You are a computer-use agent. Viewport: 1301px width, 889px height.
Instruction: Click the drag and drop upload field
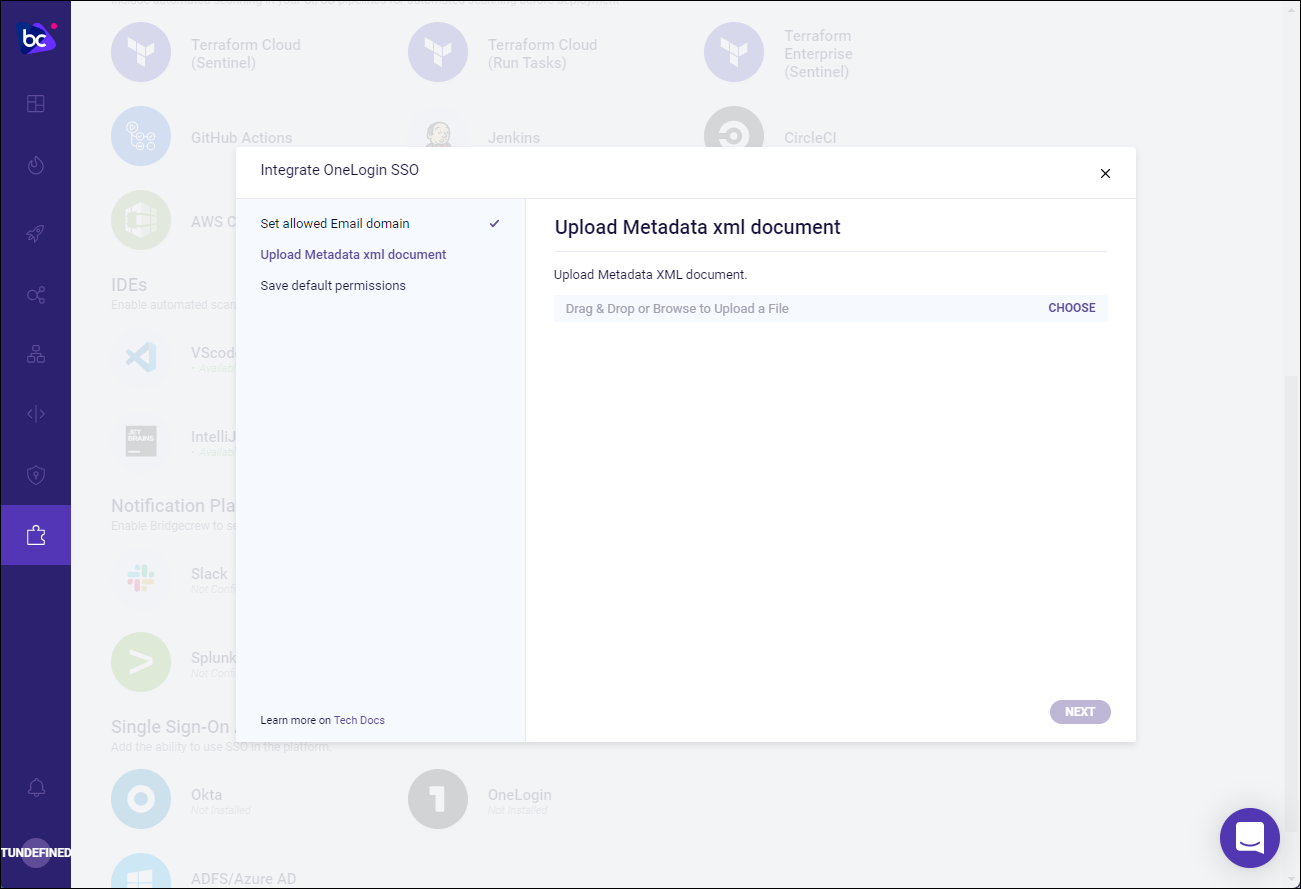(x=831, y=308)
